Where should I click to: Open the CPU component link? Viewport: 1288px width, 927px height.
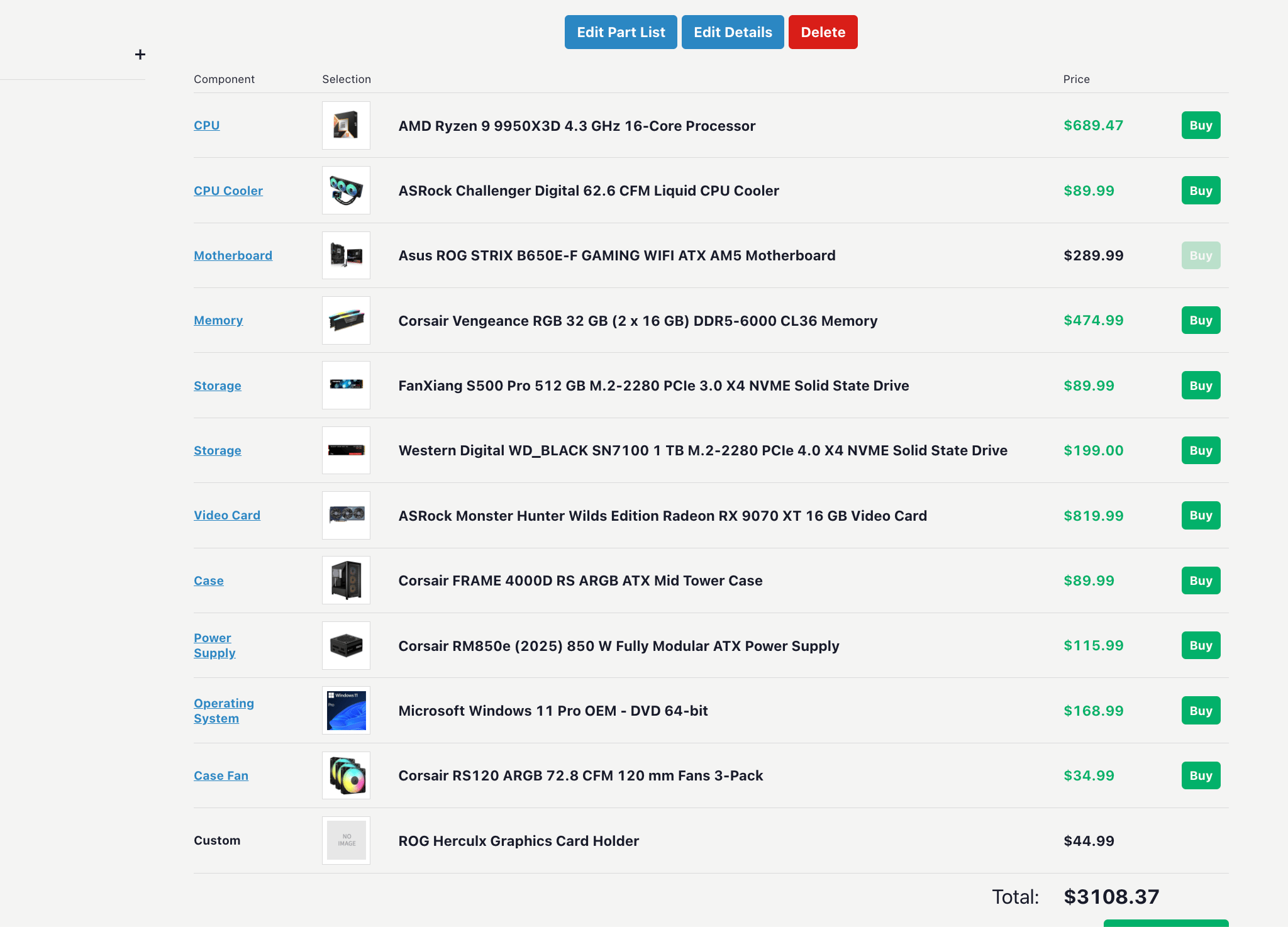206,125
